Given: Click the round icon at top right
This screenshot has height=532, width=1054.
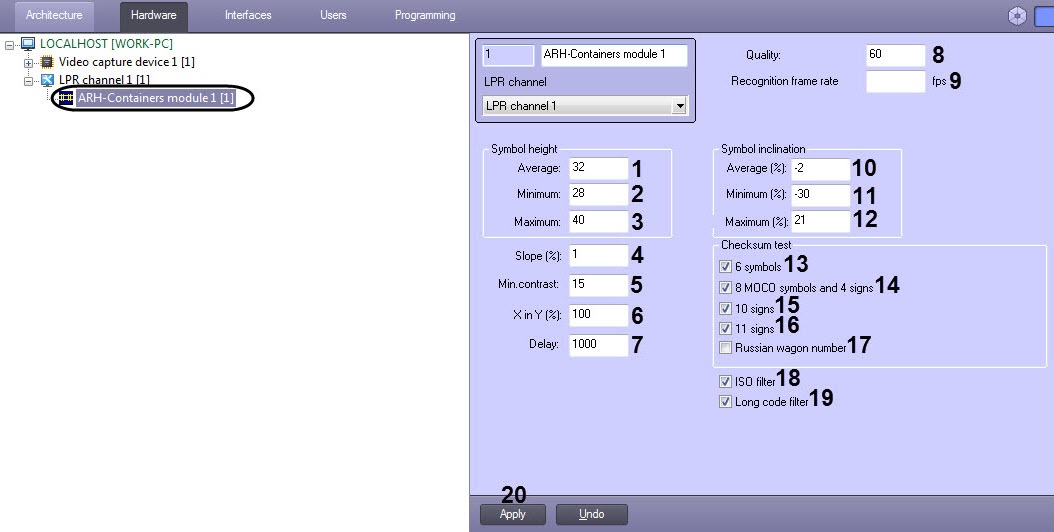Looking at the screenshot, I should [1018, 16].
